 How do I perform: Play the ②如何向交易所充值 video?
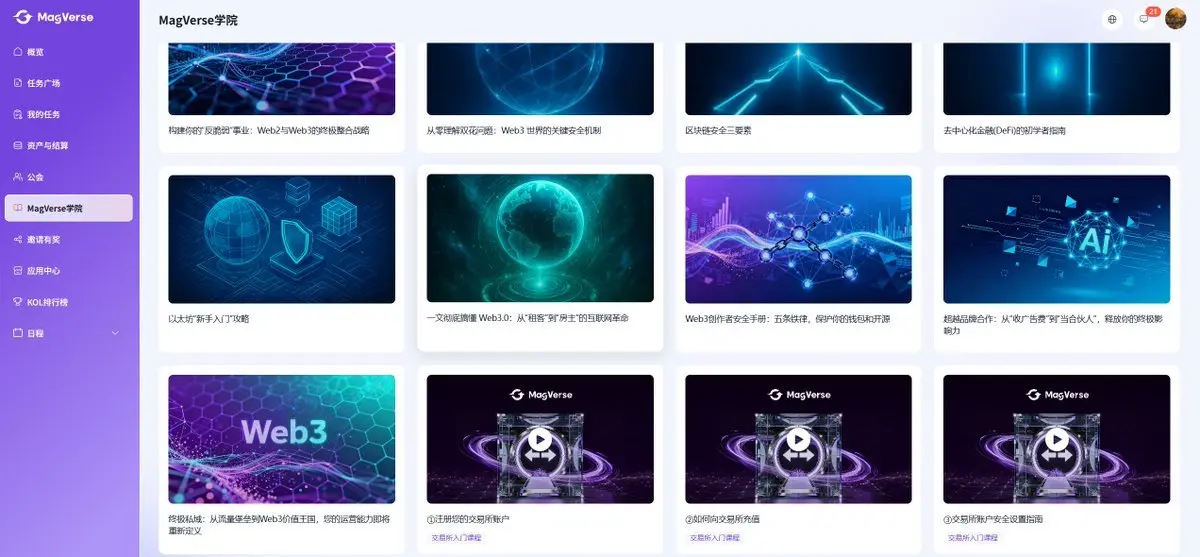(x=798, y=440)
